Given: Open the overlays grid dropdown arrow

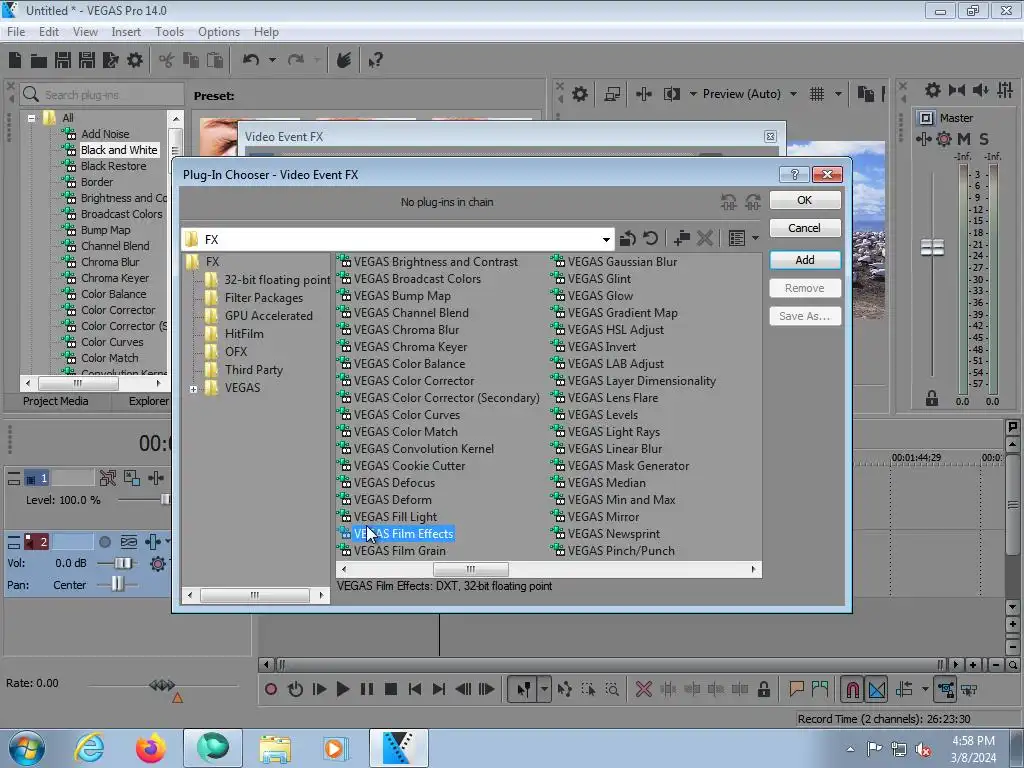Looking at the screenshot, I should (x=839, y=94).
